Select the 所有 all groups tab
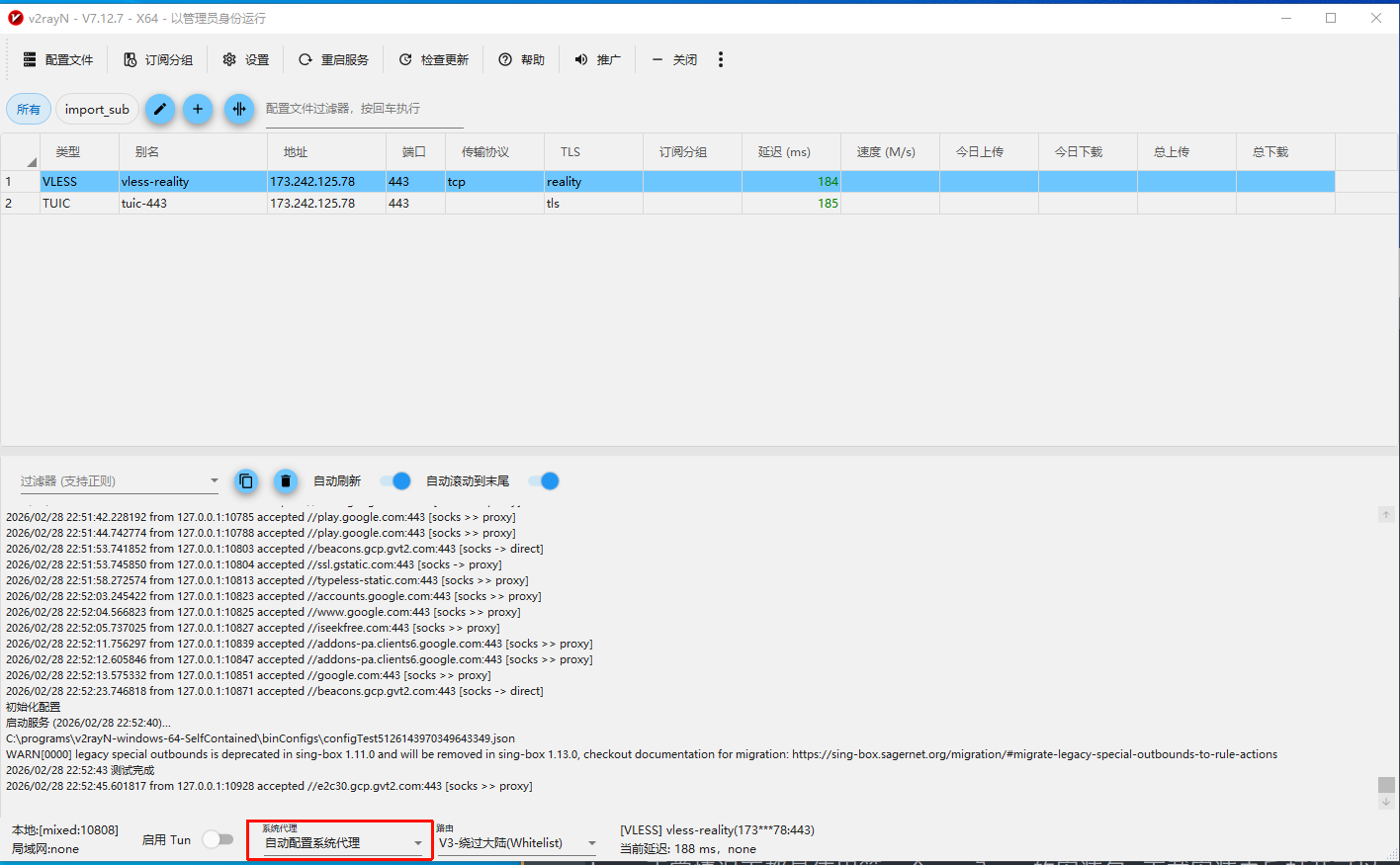 (29, 110)
